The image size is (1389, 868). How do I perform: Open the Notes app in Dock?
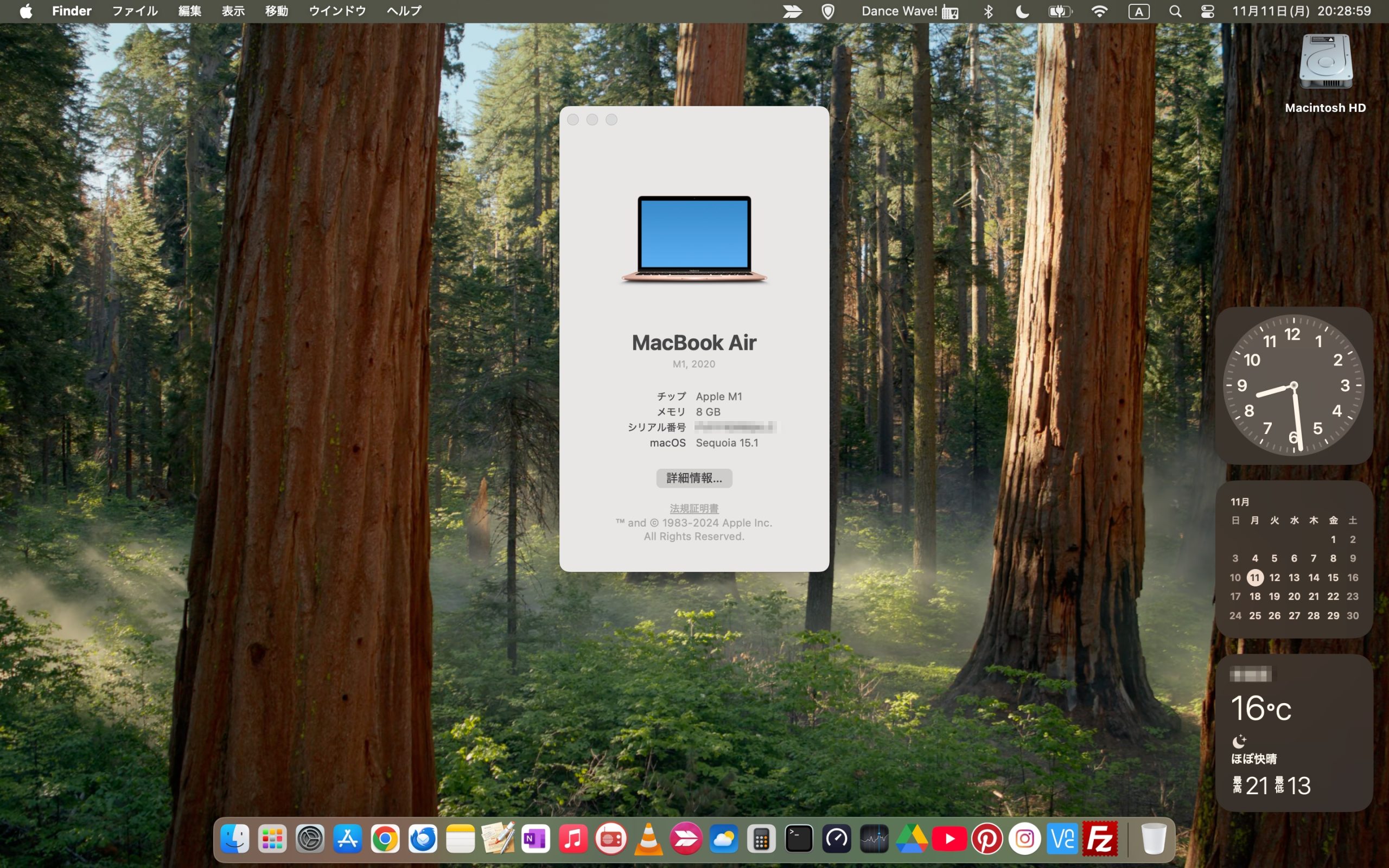[460, 839]
